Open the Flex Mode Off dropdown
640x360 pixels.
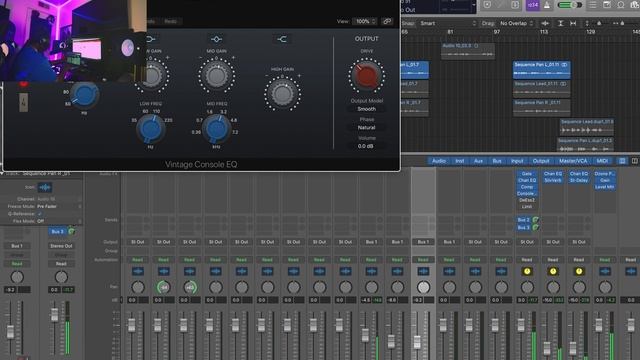click(59, 221)
